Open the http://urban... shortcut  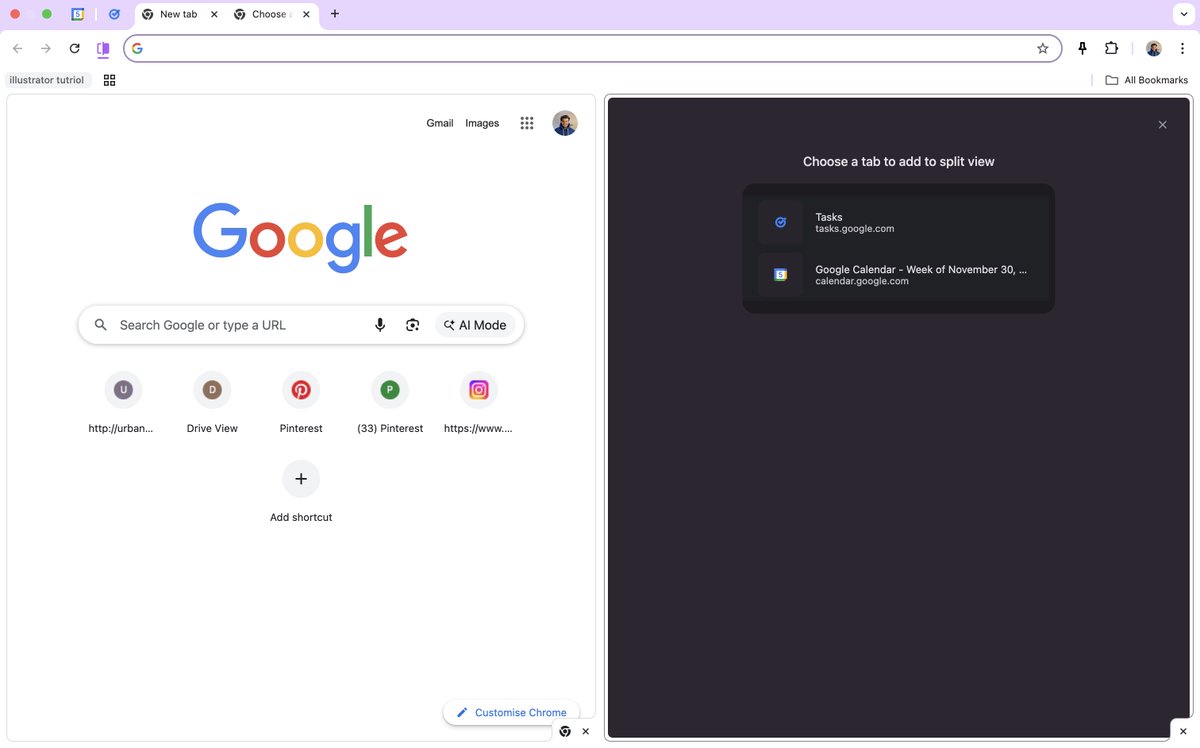click(123, 403)
